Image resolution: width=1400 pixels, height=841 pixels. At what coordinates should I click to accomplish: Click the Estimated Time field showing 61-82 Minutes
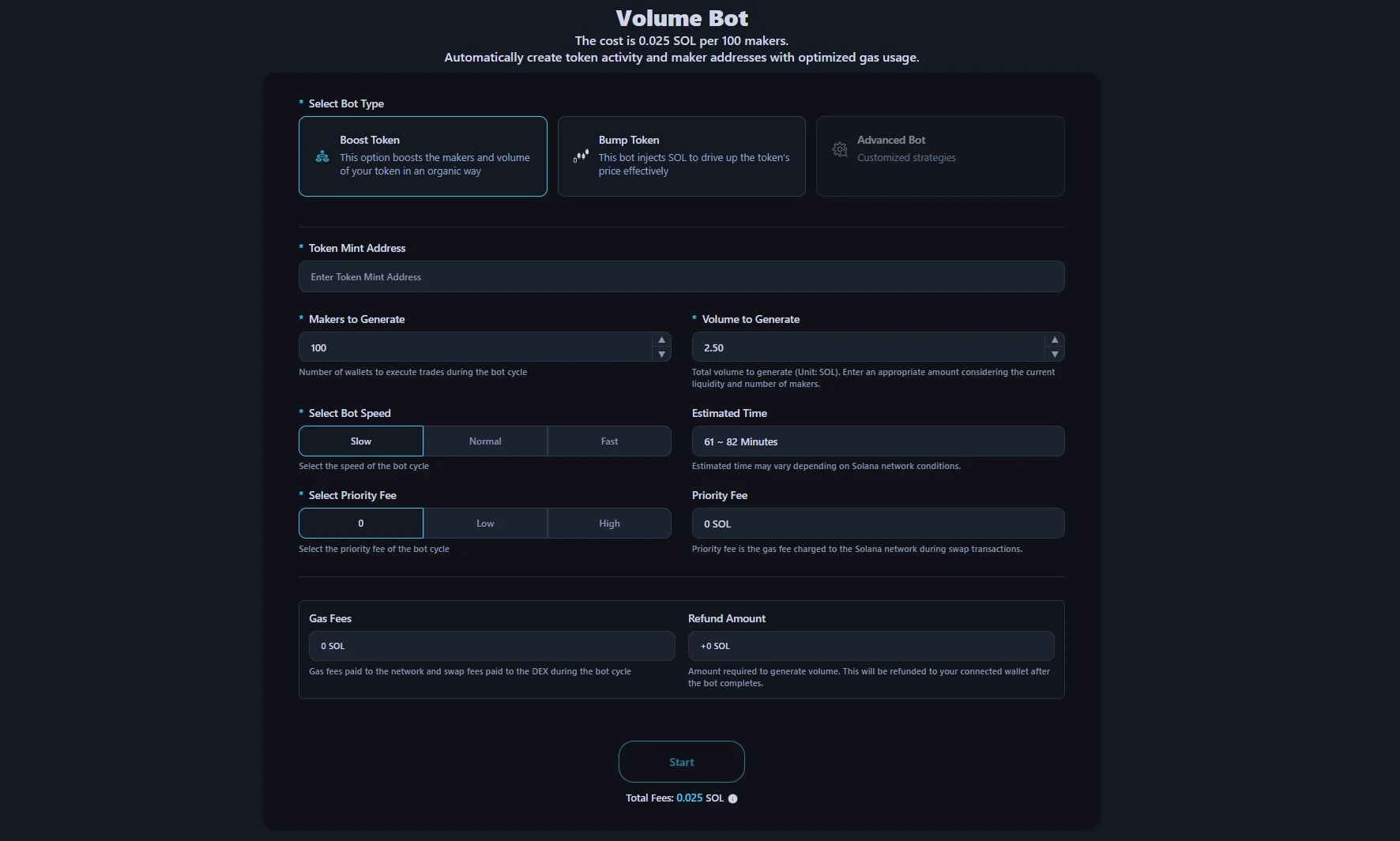877,441
